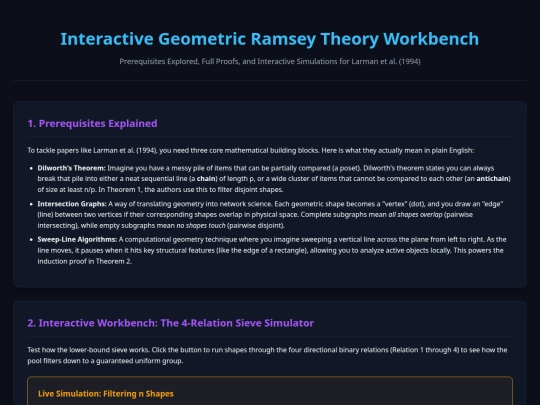Click the bold 'Sweep-Line Algorithms:' label

pos(77,240)
